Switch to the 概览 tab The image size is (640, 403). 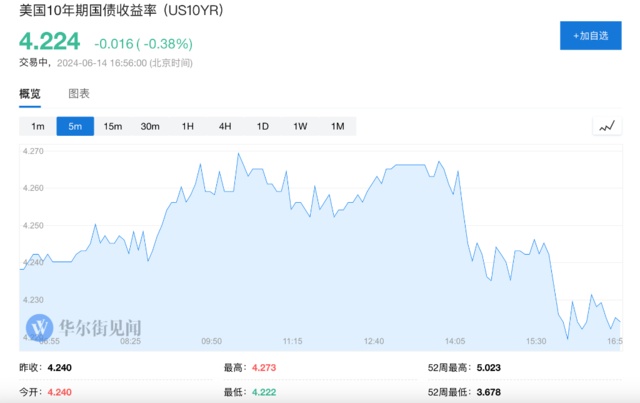30,94
